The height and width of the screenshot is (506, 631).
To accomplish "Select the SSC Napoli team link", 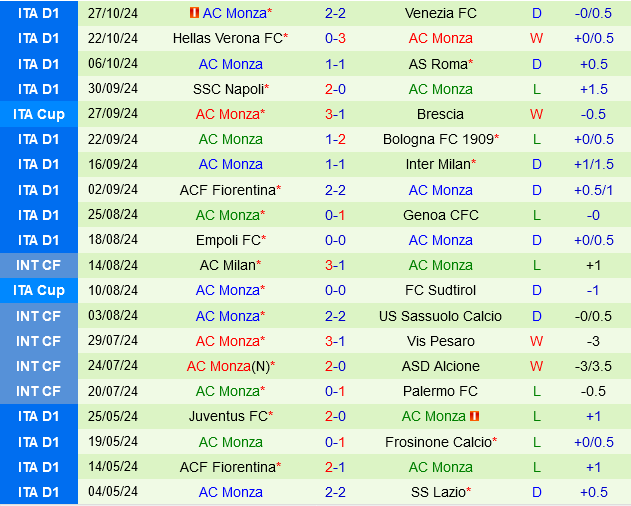I will [229, 89].
